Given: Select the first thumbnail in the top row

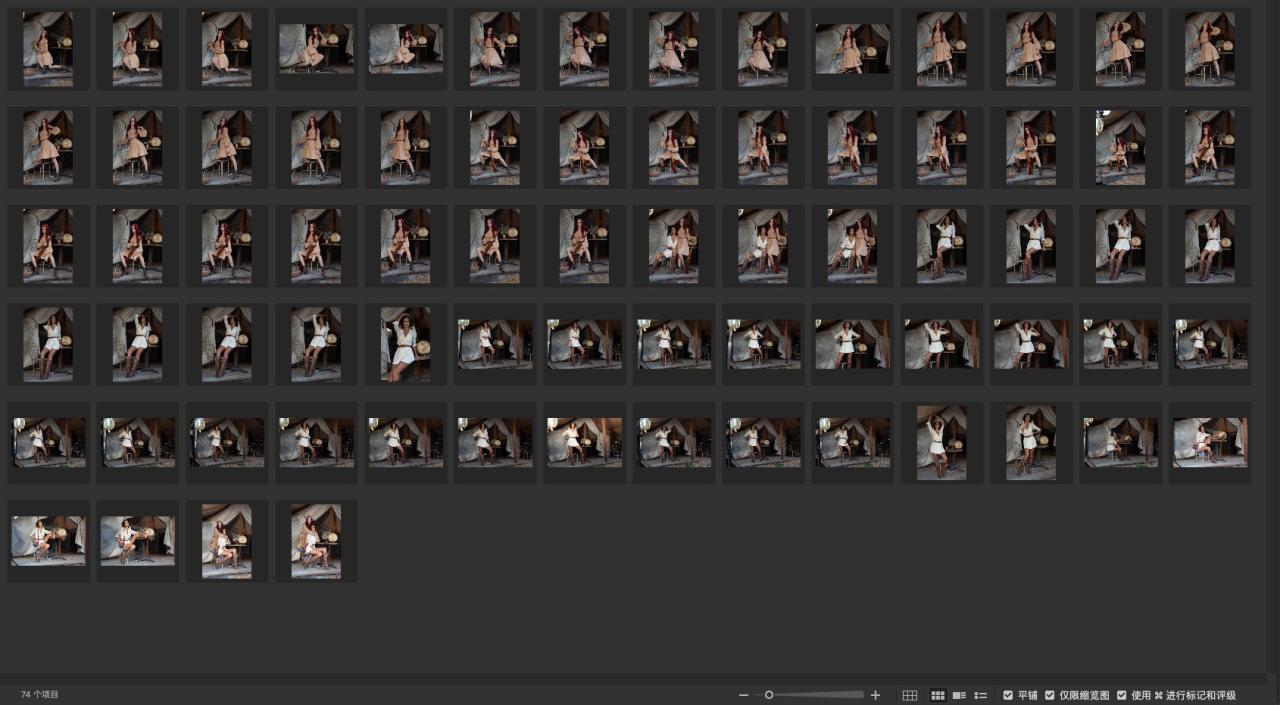Looking at the screenshot, I should 48,49.
